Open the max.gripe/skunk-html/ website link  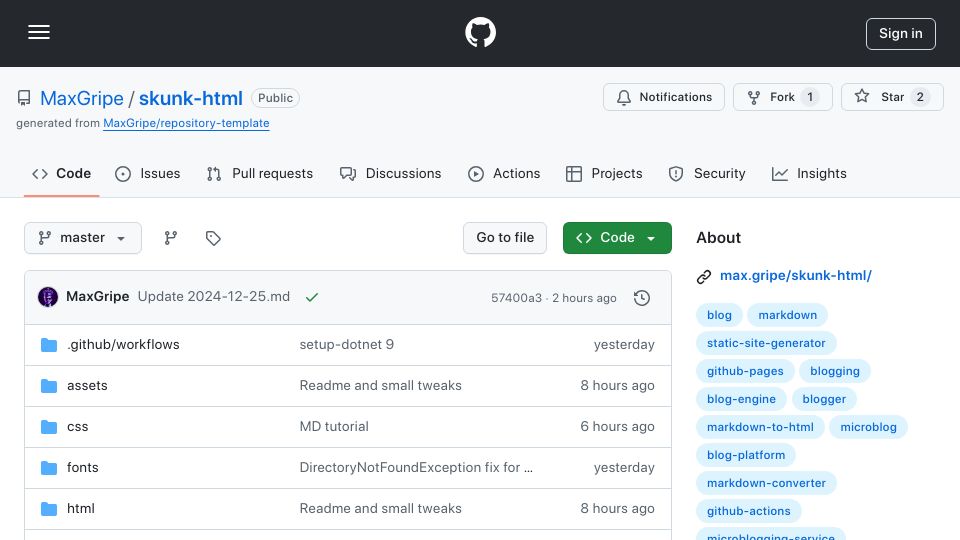pos(795,276)
